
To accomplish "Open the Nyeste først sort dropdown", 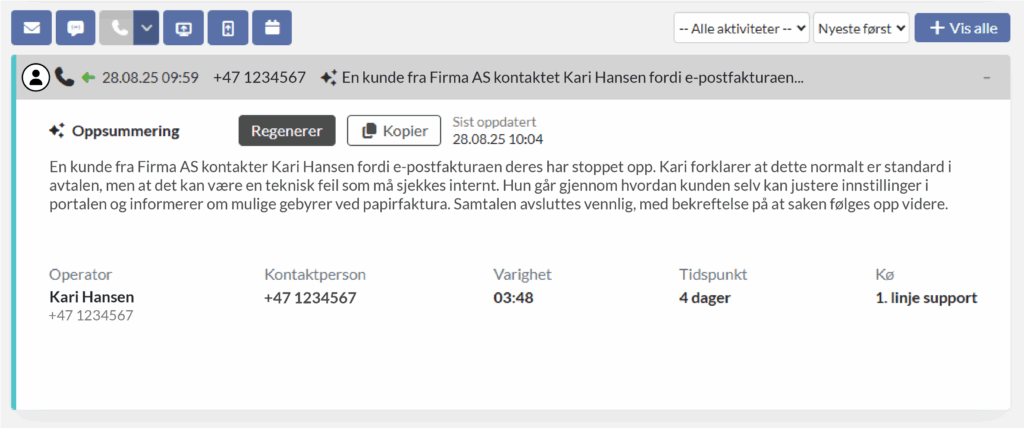I will tap(861, 29).
